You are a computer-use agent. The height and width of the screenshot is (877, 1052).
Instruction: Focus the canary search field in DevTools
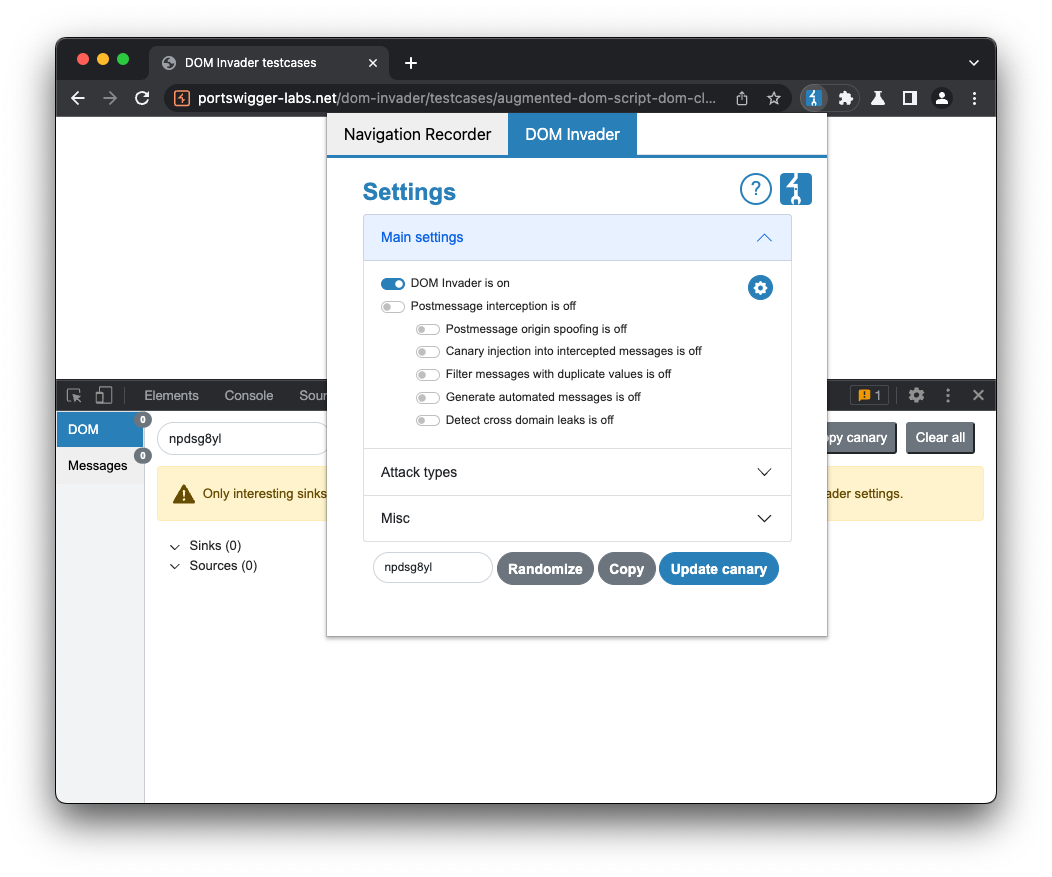[242, 439]
